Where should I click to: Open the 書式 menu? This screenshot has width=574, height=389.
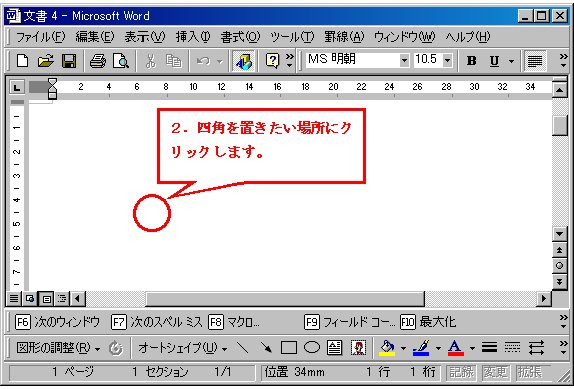click(x=240, y=37)
